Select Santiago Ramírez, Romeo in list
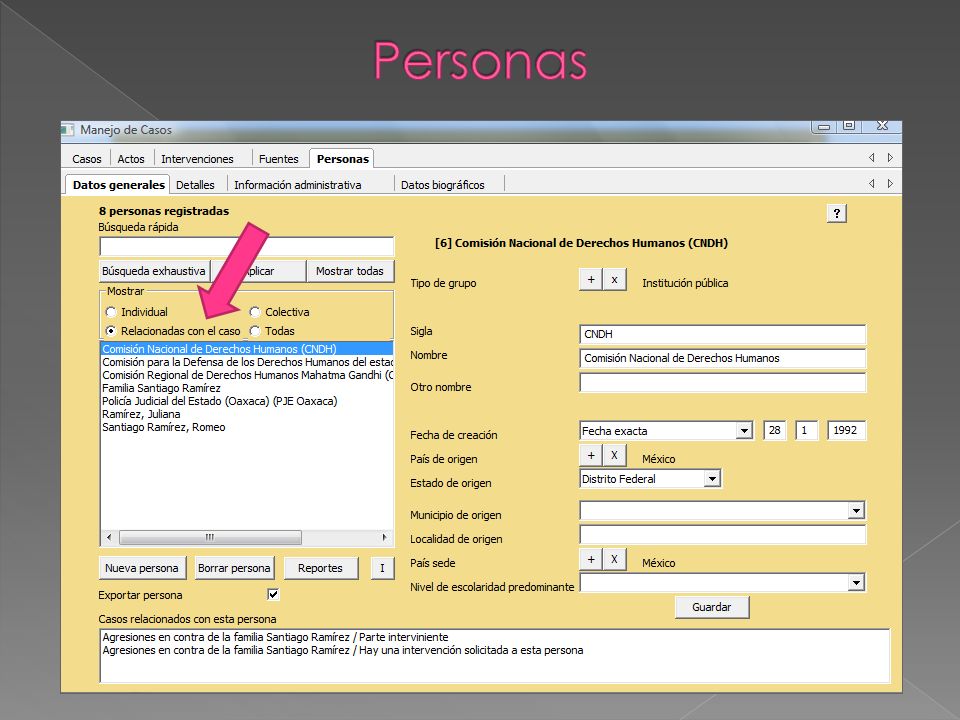This screenshot has height=720, width=960. (246, 427)
